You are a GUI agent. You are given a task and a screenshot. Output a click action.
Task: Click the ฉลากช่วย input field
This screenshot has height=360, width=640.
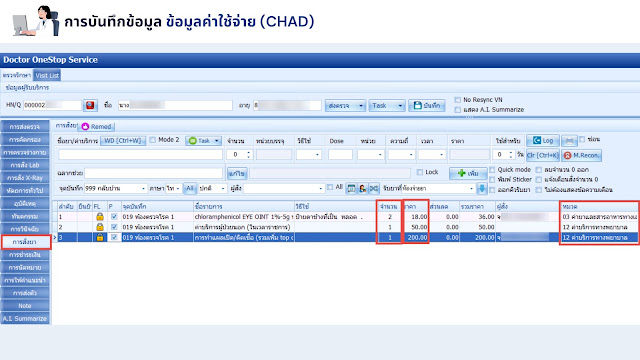click(x=154, y=173)
